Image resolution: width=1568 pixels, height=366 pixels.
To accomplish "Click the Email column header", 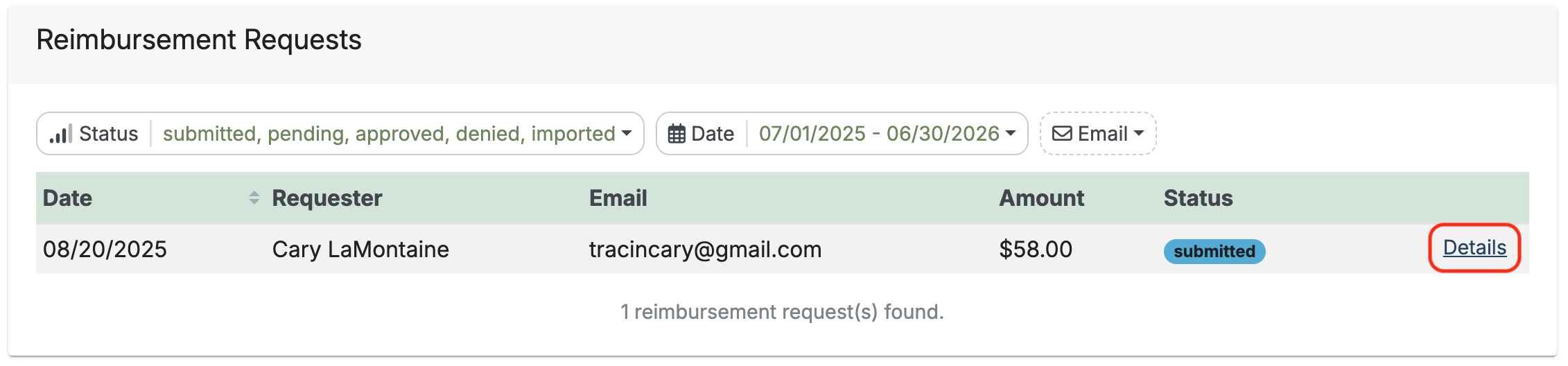I will (x=618, y=198).
